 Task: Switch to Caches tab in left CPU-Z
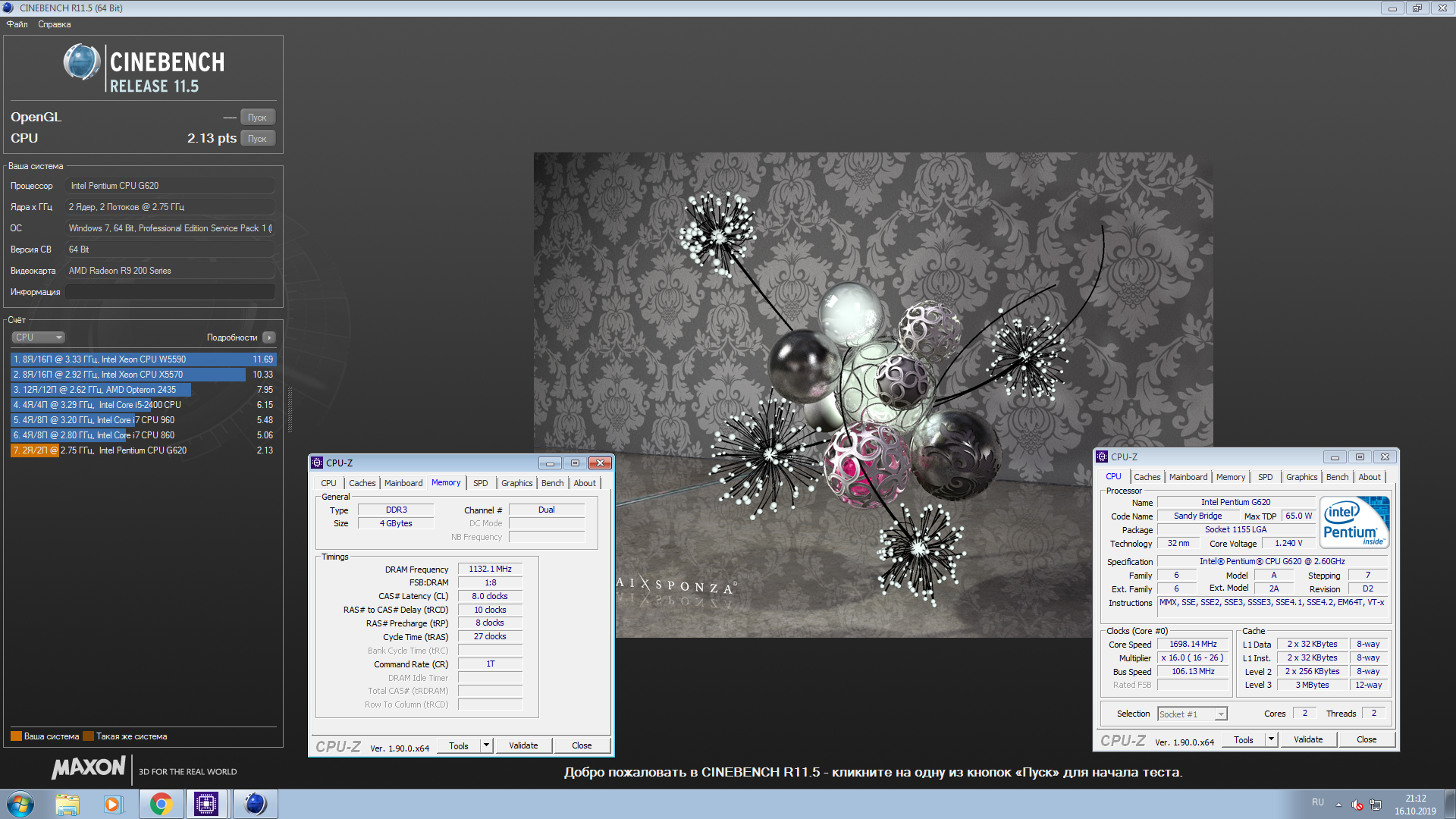tap(362, 483)
